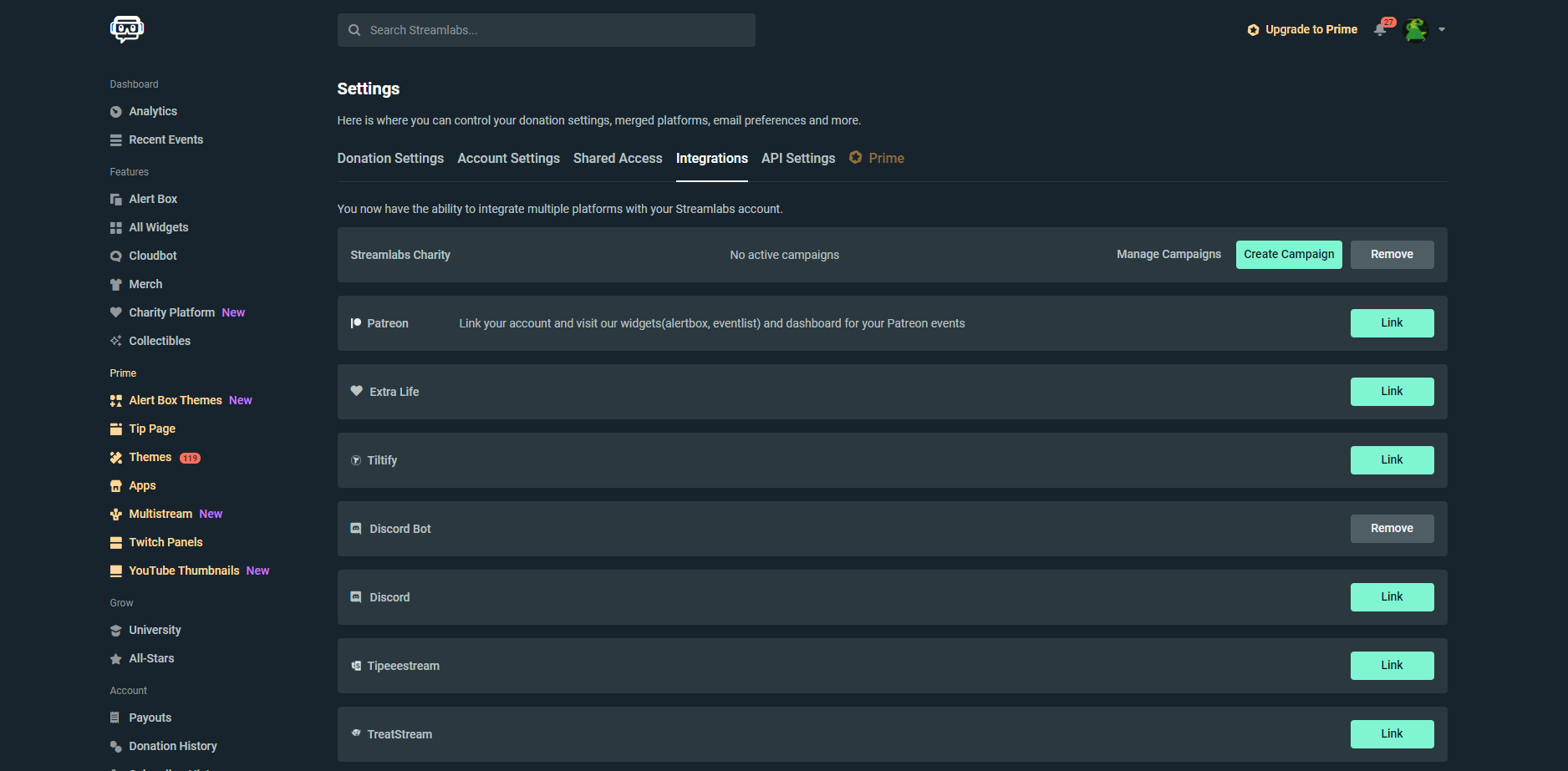Go to the API Settings tab
This screenshot has width=1568, height=771.
pos(798,158)
